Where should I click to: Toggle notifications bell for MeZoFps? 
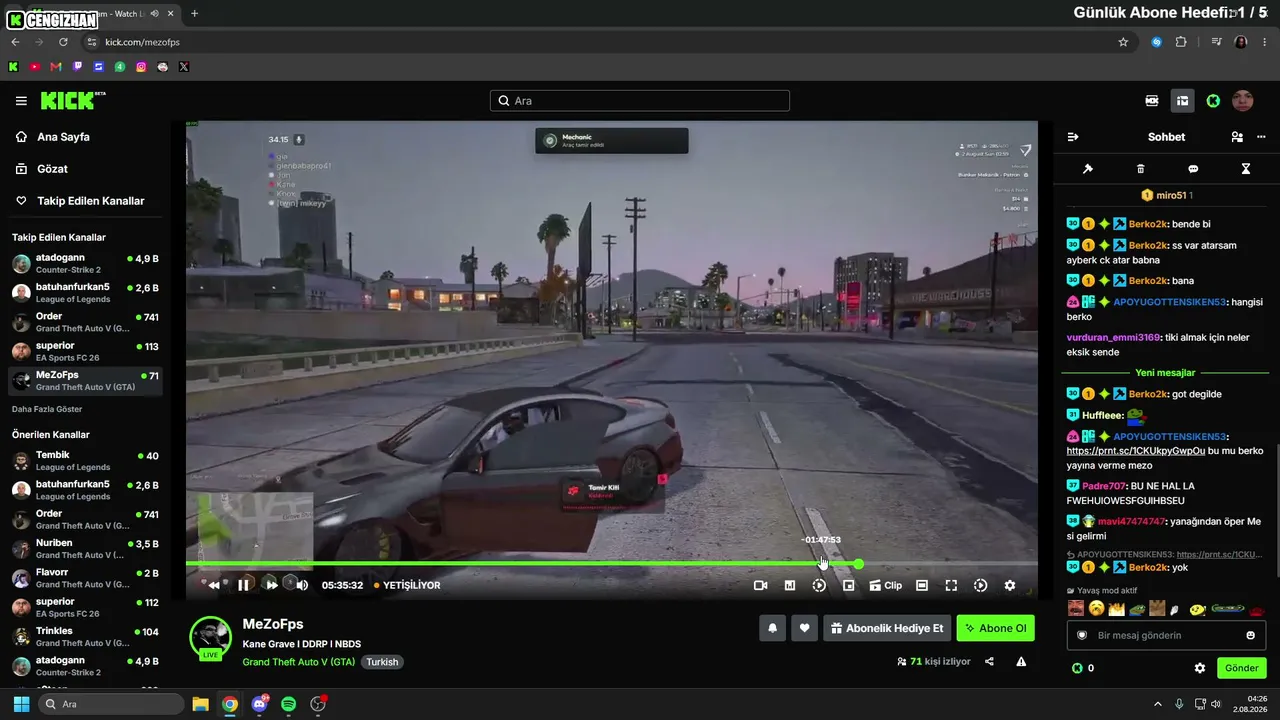[x=772, y=628]
